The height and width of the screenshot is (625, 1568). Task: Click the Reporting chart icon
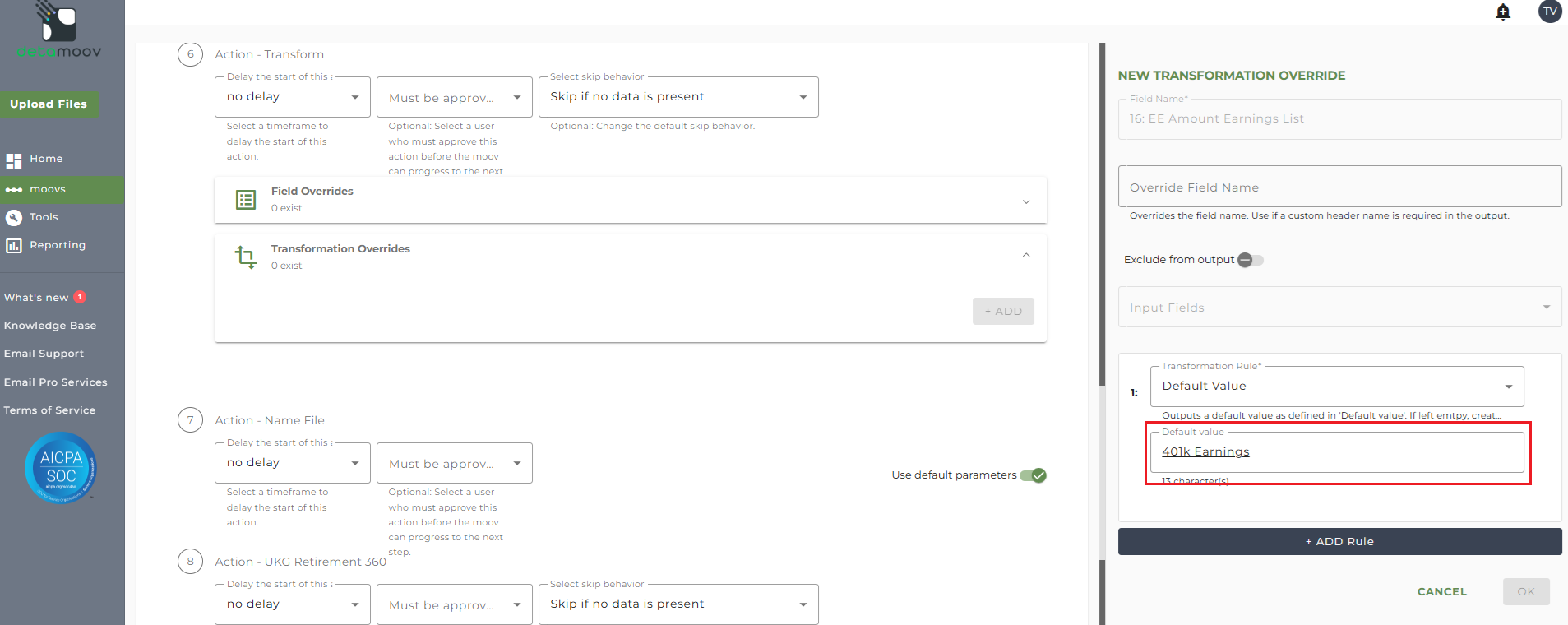tap(14, 245)
